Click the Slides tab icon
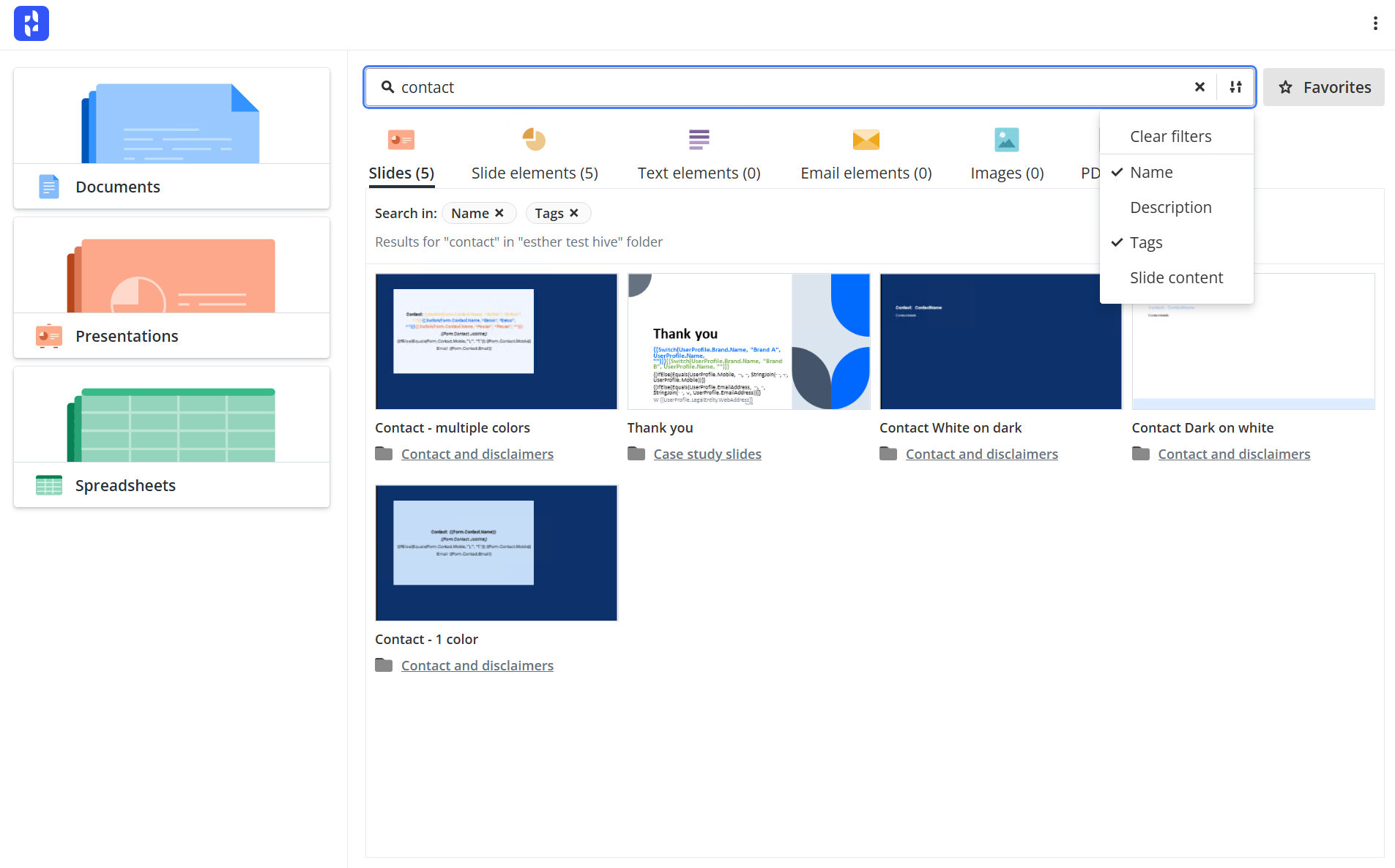Viewport: 1395px width, 868px height. 401,139
